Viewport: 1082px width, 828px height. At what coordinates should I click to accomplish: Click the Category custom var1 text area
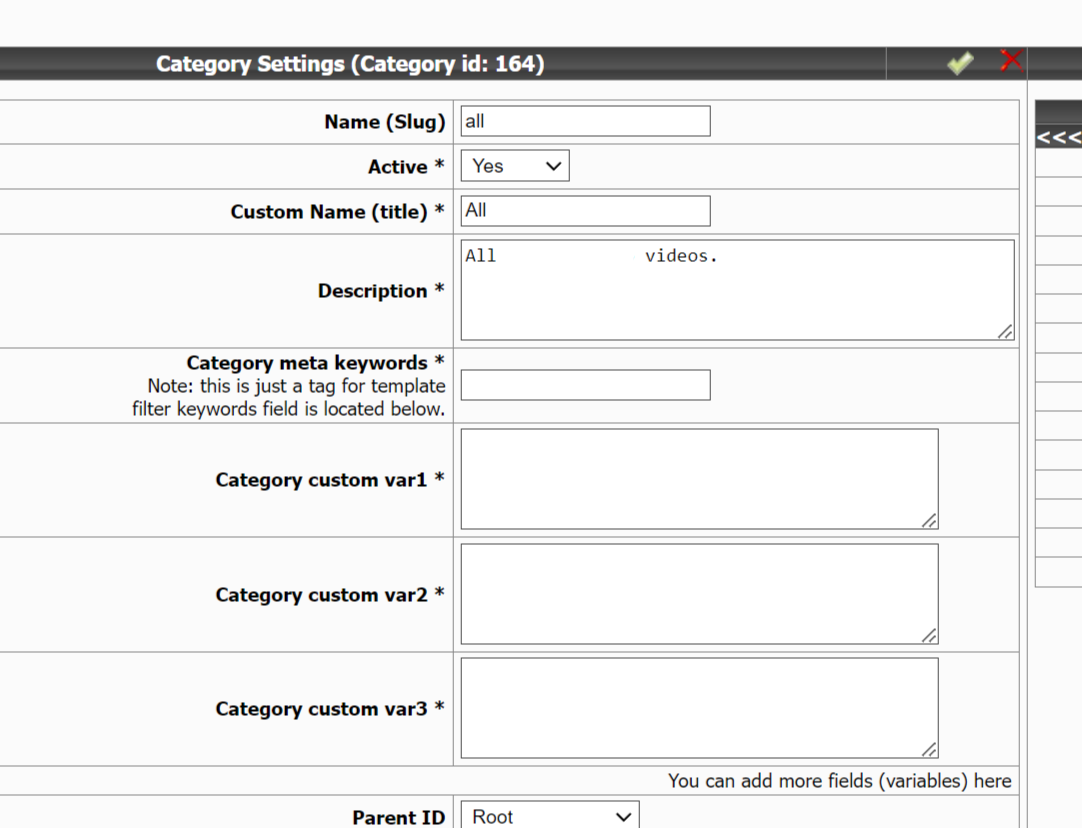(x=699, y=479)
